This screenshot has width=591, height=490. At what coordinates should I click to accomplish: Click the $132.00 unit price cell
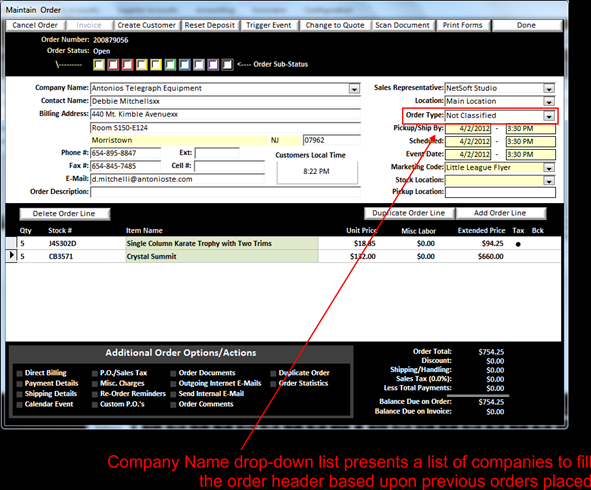click(x=363, y=257)
